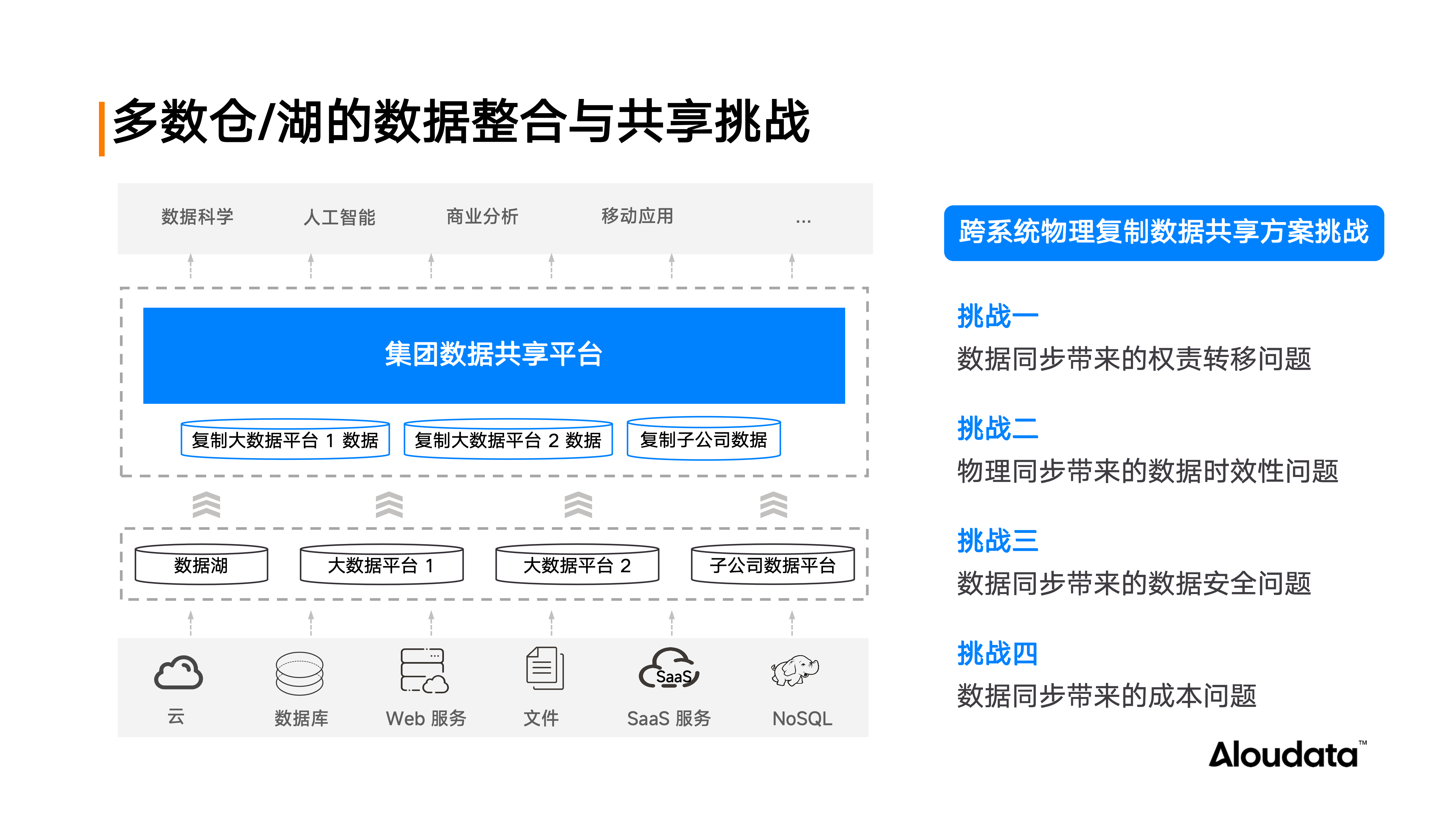The width and height of the screenshot is (1456, 819).
Task: Select the 大数据平台 2 cylinder
Action: 577,565
